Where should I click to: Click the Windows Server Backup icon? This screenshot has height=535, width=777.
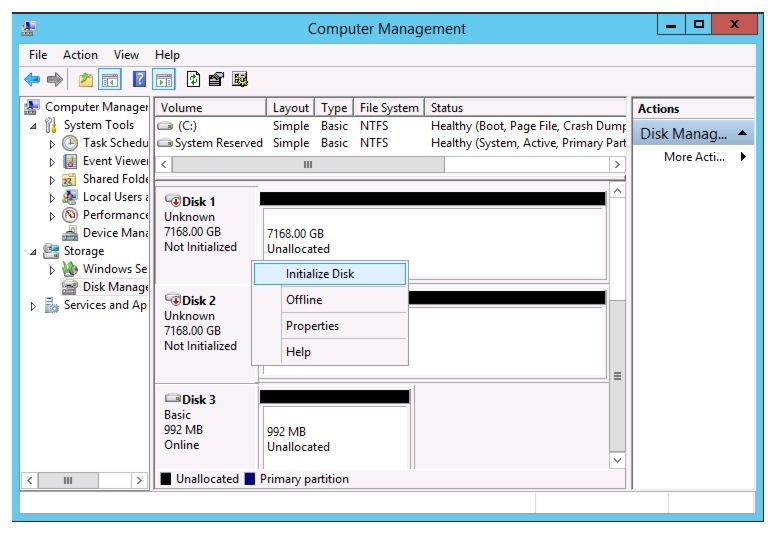pos(70,269)
